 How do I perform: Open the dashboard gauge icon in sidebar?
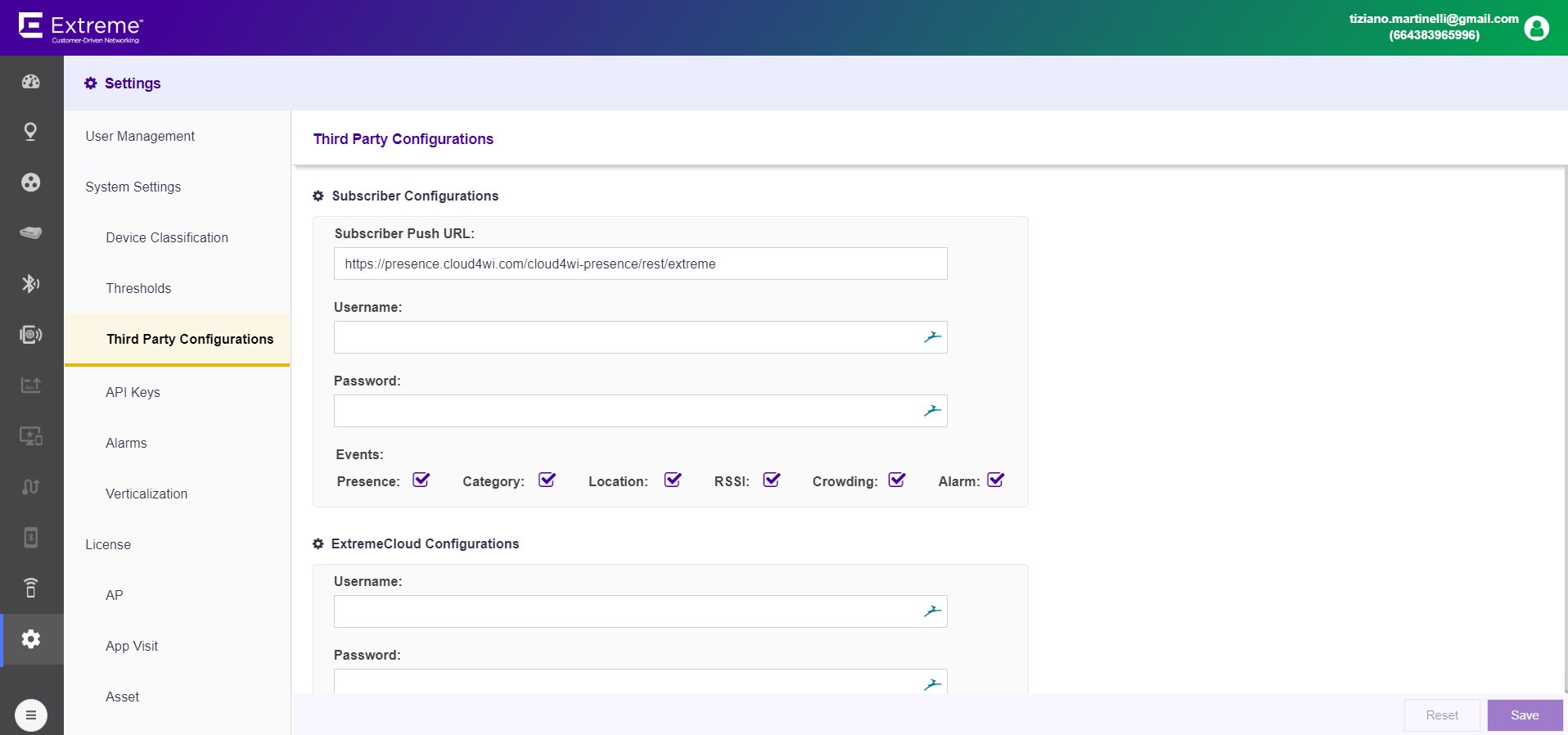pyautogui.click(x=31, y=82)
